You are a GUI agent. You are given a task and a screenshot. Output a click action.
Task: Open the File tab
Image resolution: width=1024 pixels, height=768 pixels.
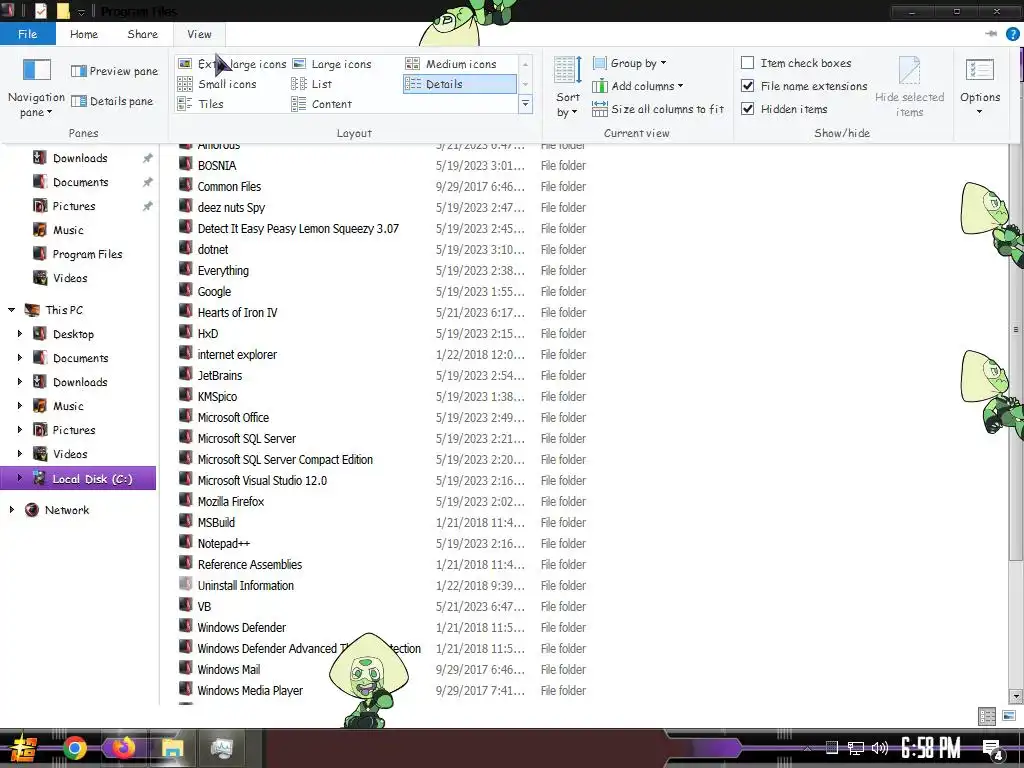[x=27, y=34]
